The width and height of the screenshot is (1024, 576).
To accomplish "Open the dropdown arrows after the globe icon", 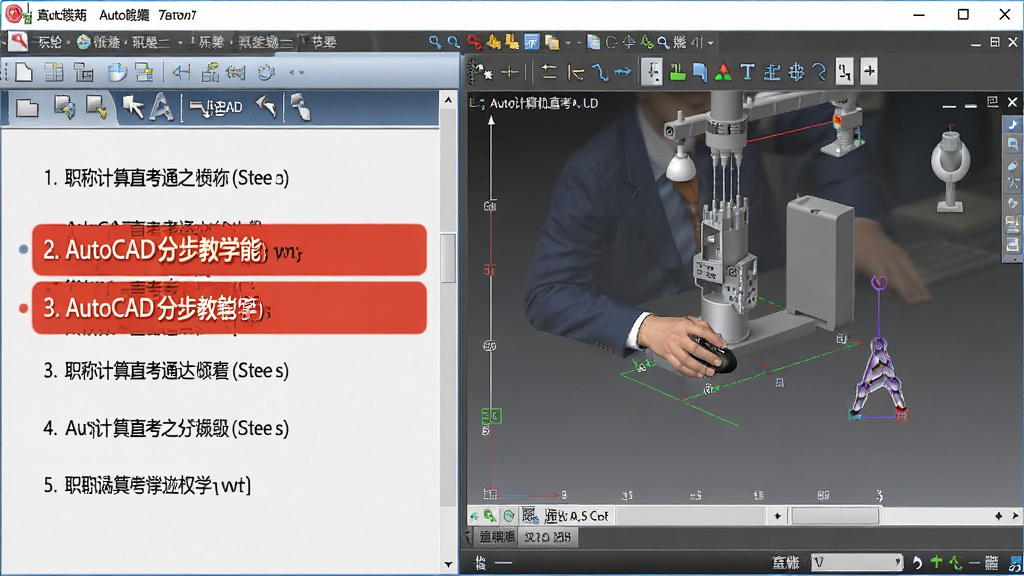I will (x=296, y=72).
